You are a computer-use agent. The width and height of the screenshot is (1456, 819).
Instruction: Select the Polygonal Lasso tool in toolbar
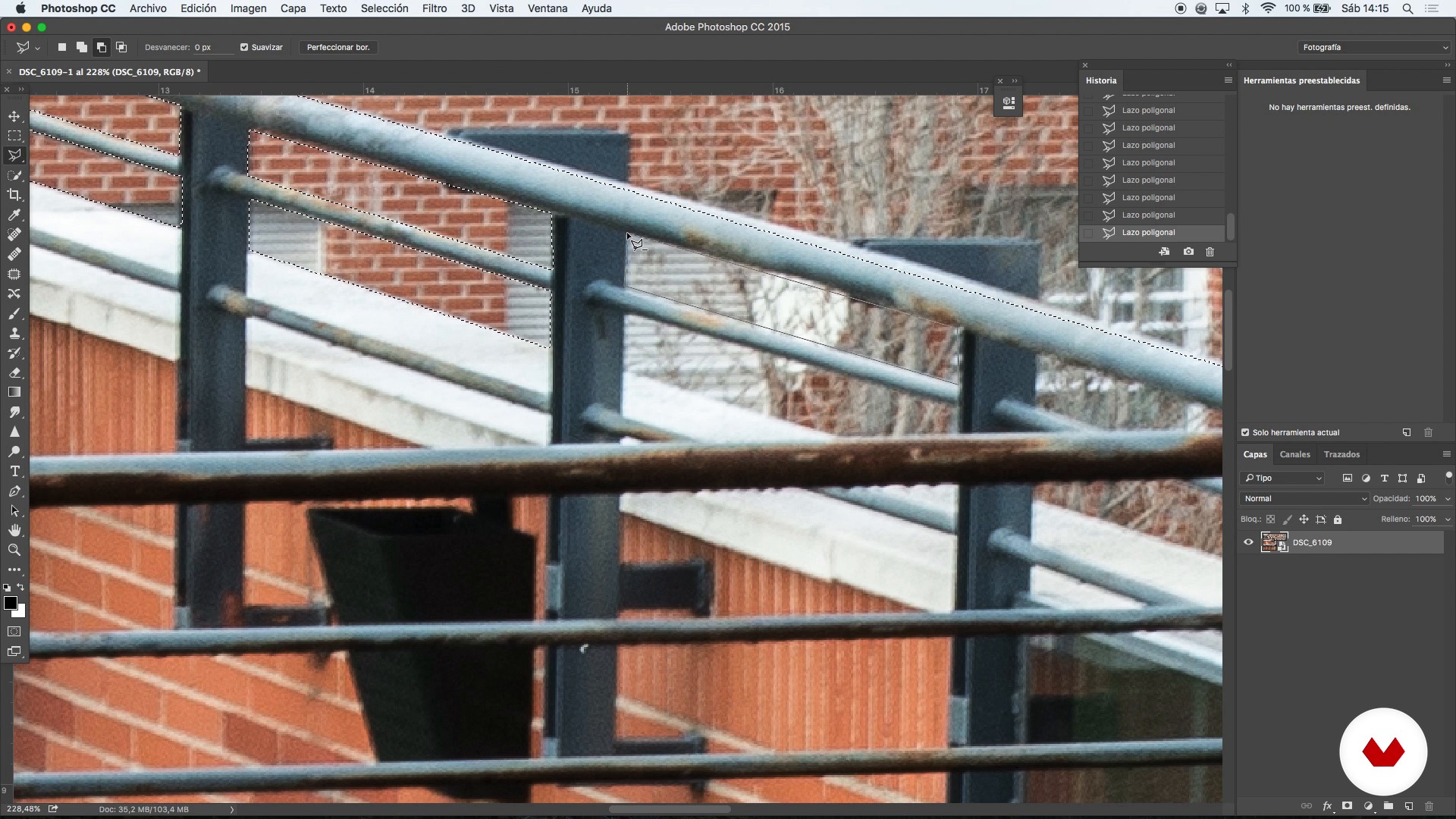coord(14,155)
